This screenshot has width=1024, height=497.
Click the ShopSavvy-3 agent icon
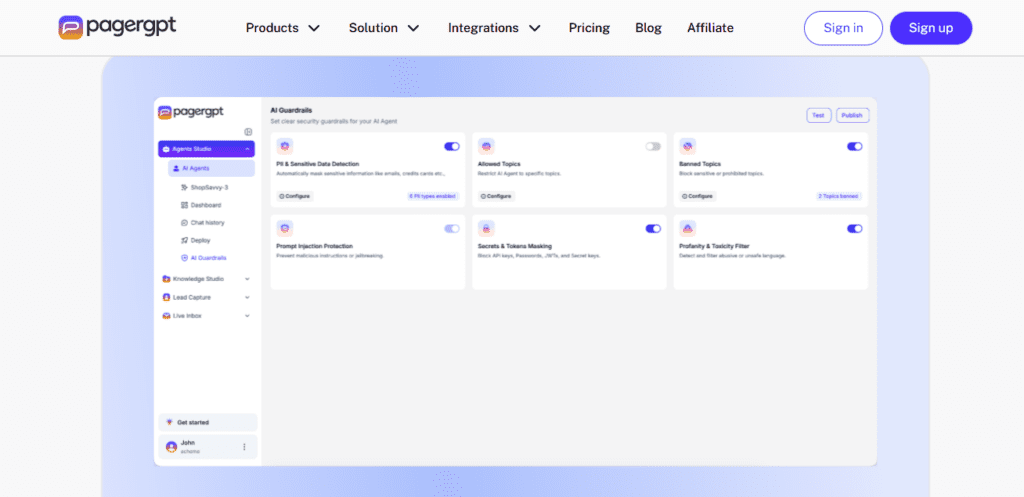[x=184, y=187]
